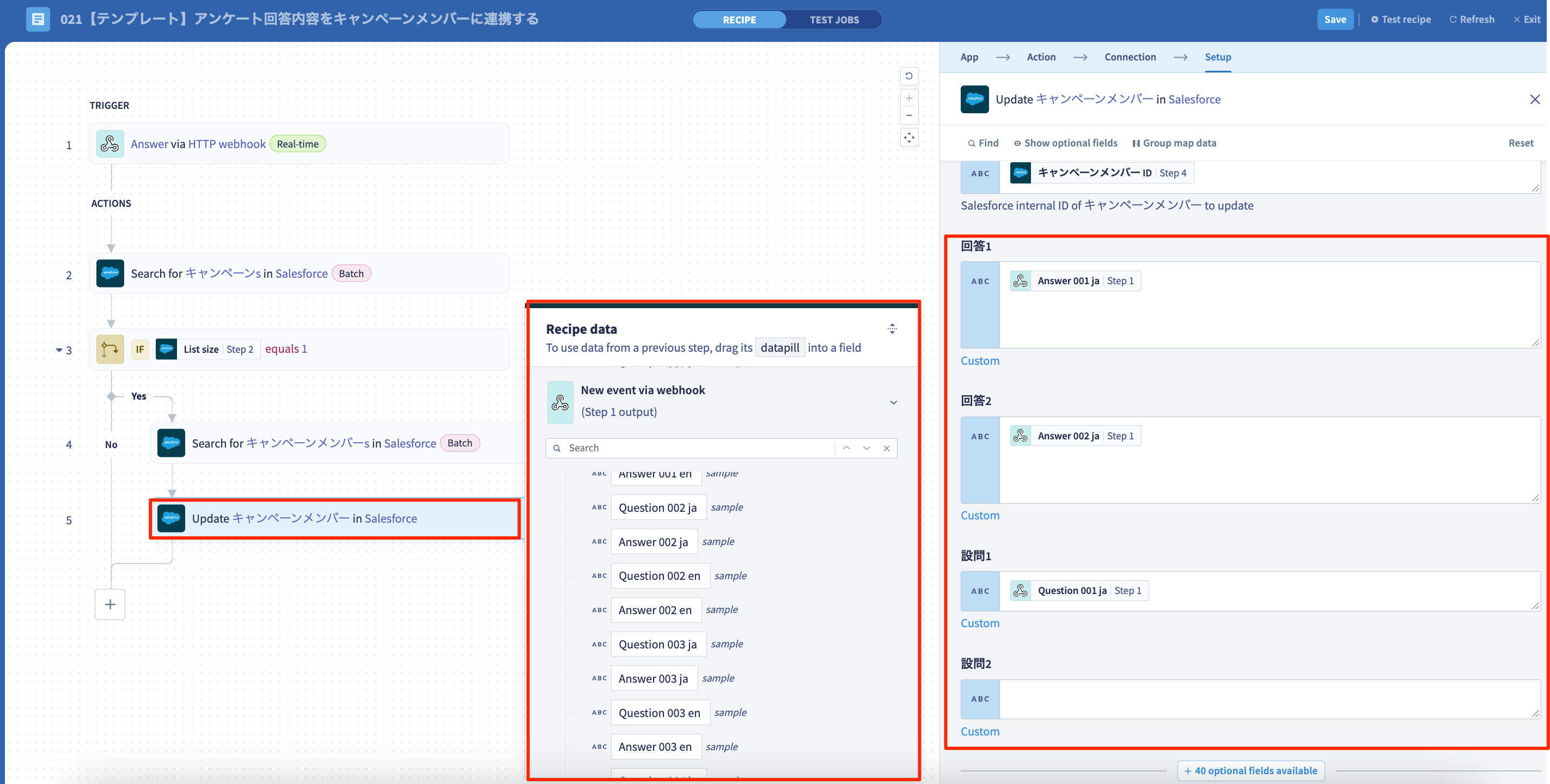
Task: Click the Find search option
Action: coord(983,143)
